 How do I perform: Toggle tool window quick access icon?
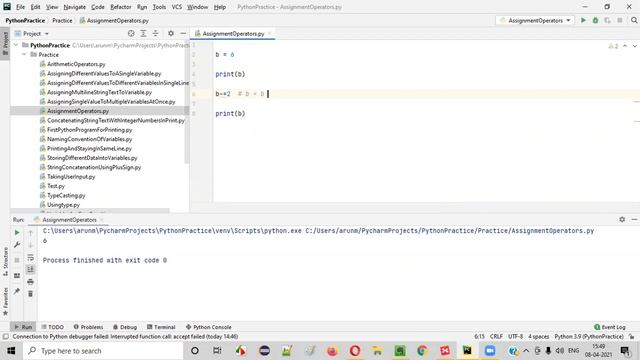(x=6, y=337)
